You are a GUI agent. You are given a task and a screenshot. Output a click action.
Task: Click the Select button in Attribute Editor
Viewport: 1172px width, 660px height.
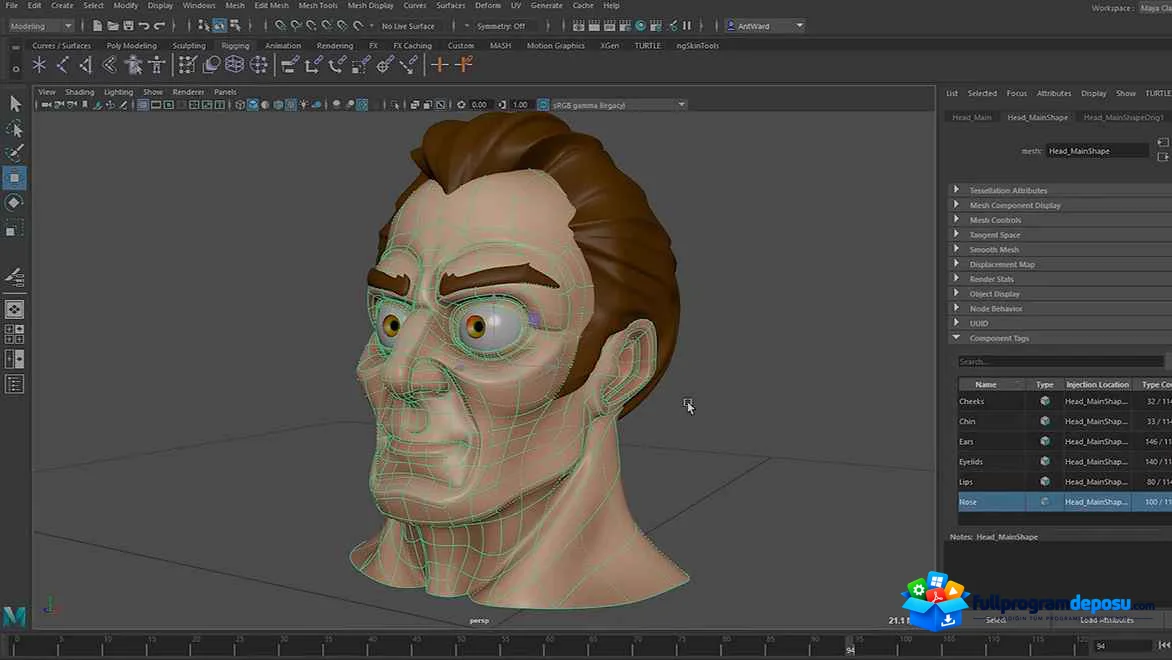point(996,620)
